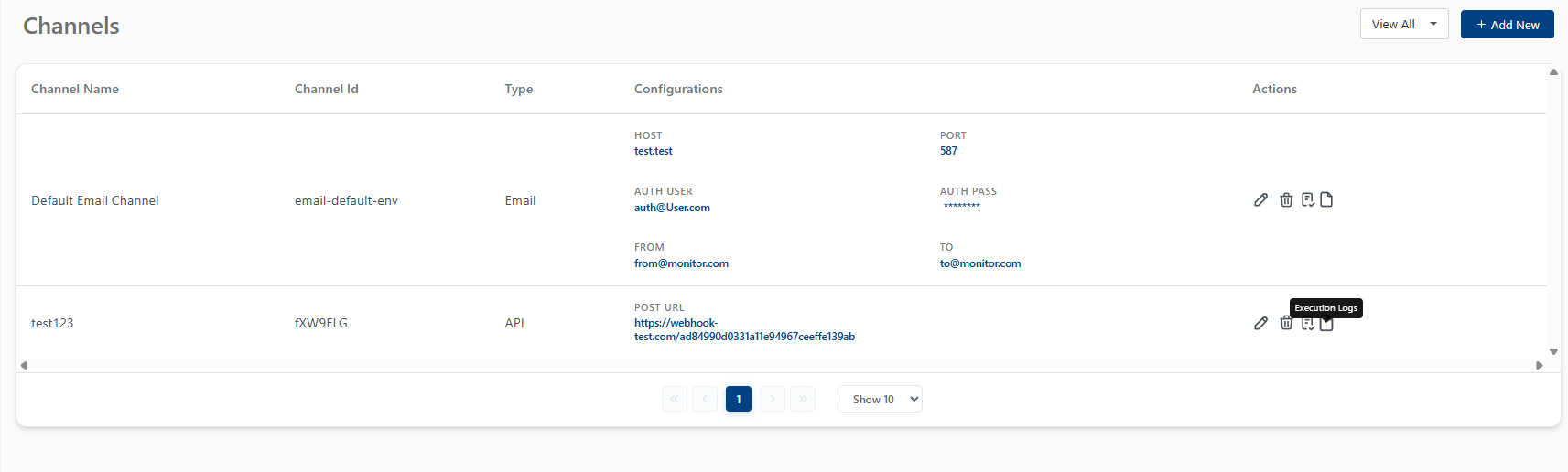
Task: Click checklist document icon for Default Email Channel
Action: click(1308, 200)
